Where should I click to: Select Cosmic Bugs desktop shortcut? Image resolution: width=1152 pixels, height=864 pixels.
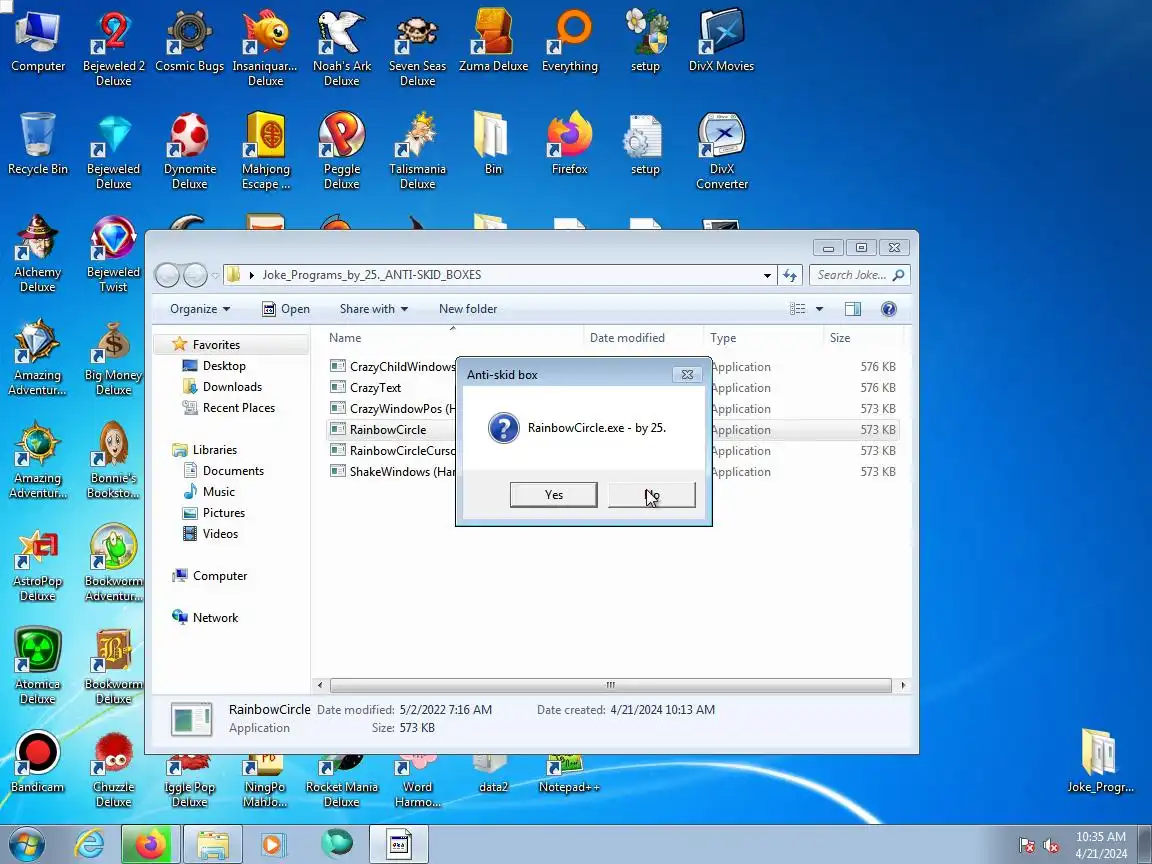coord(190,42)
